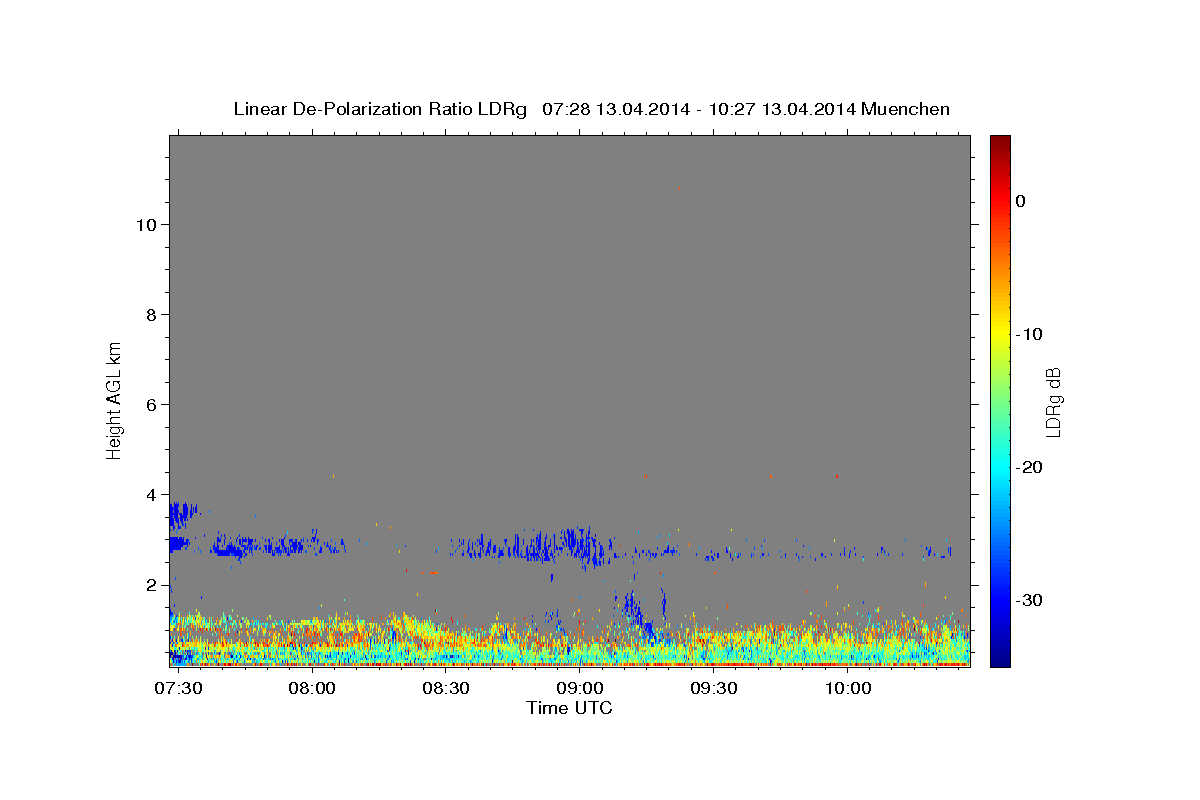Click the height tick label 8
Image resolution: width=1200 pixels, height=800 pixels.
152,315
